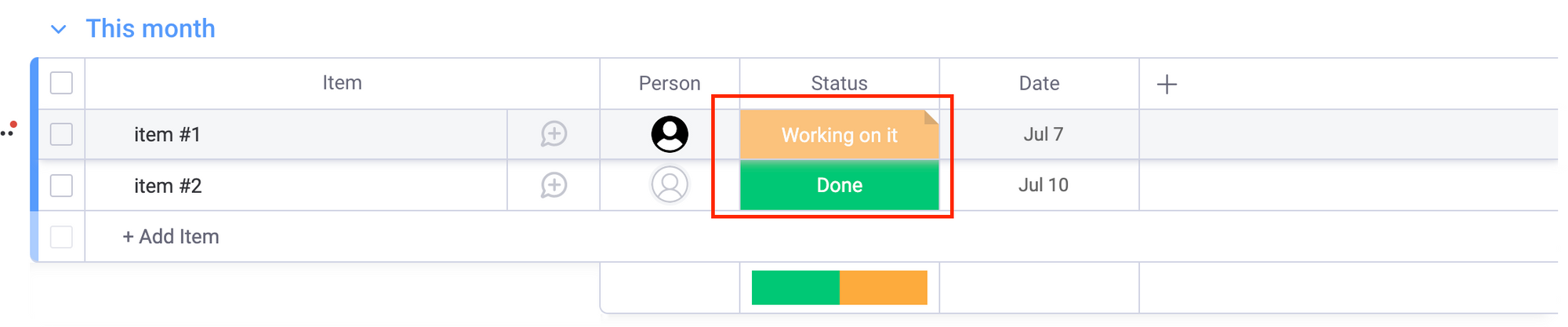
Task: Add a new column with plus icon
Action: [x=1167, y=84]
